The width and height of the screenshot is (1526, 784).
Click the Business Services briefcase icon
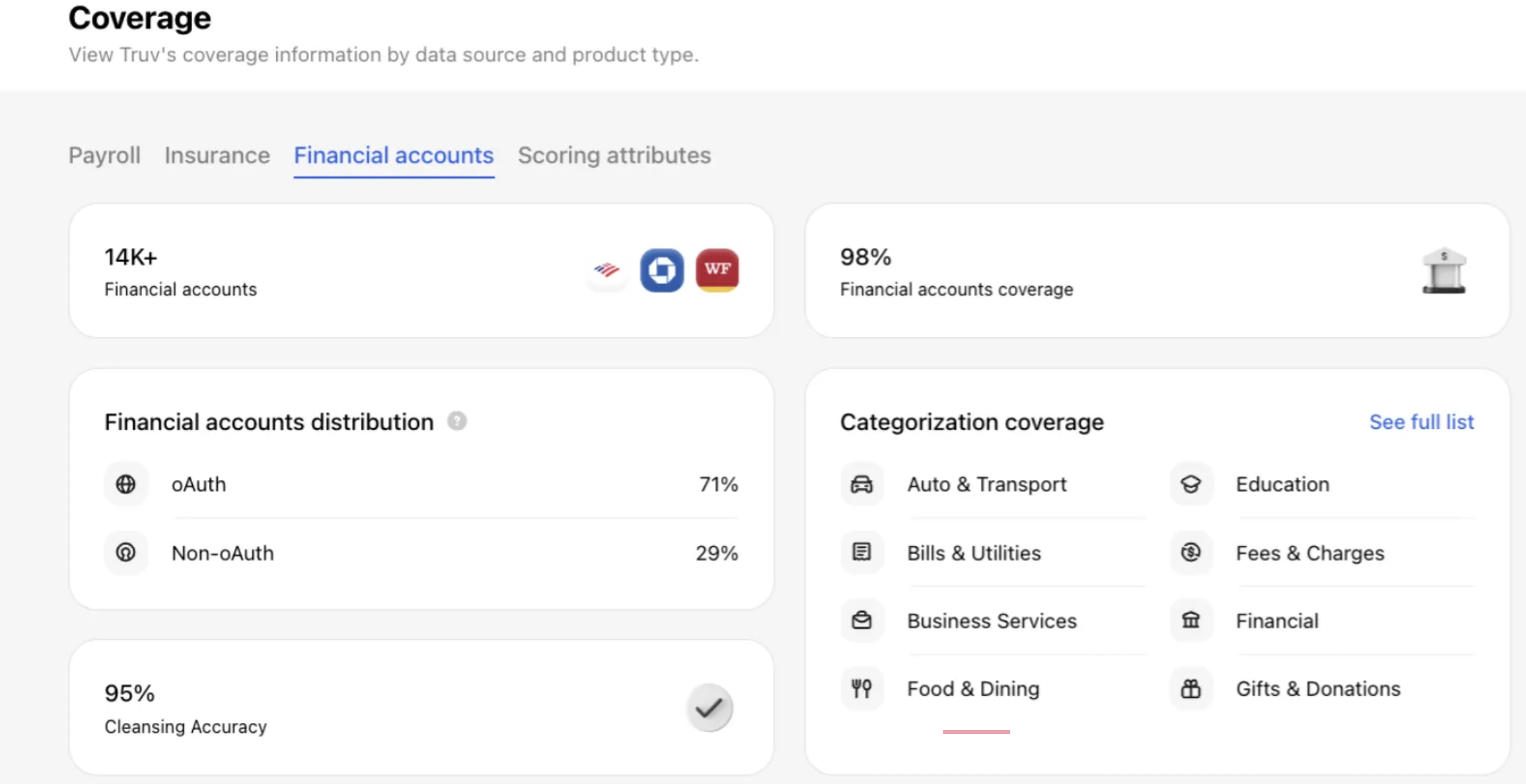pos(862,620)
